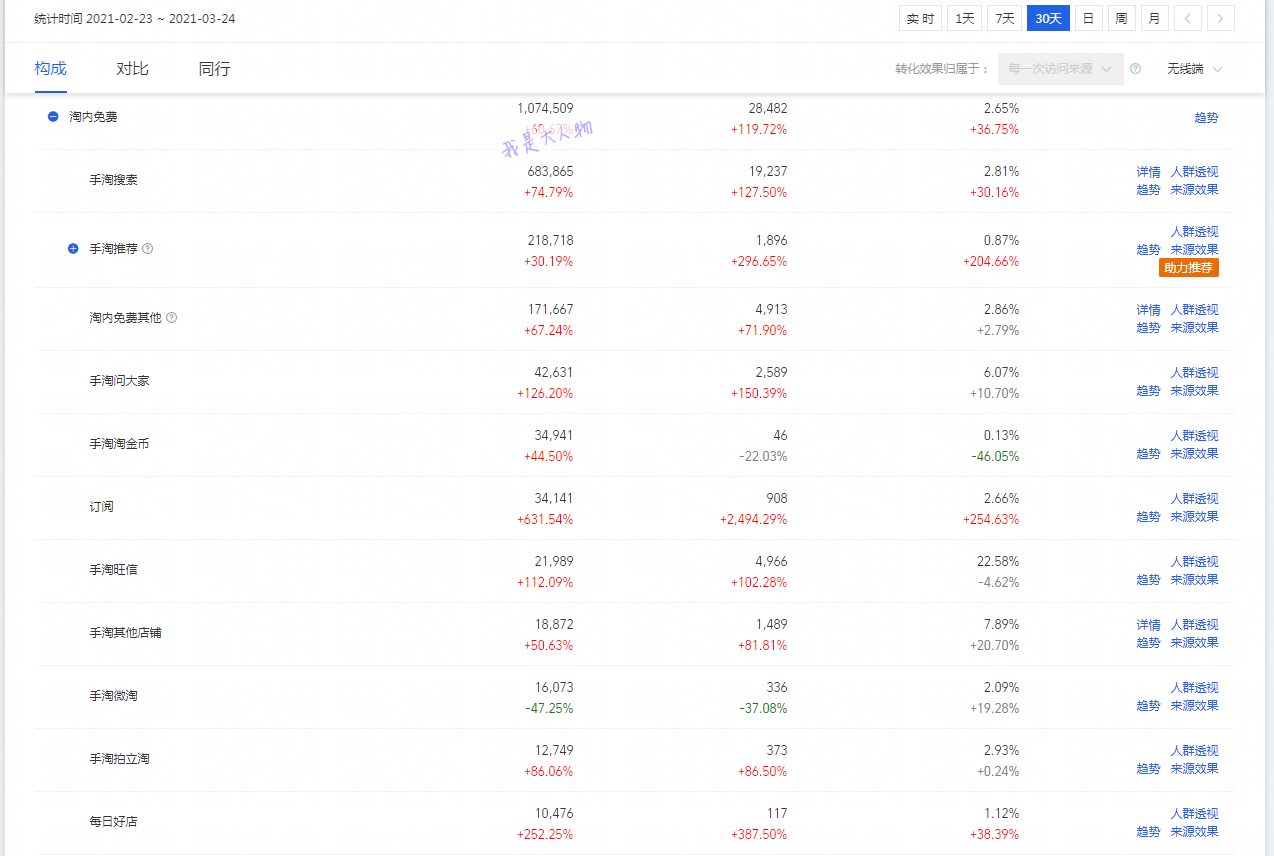The width and height of the screenshot is (1274, 856).
Task: Click the 订阅 source name
Action: [101, 507]
